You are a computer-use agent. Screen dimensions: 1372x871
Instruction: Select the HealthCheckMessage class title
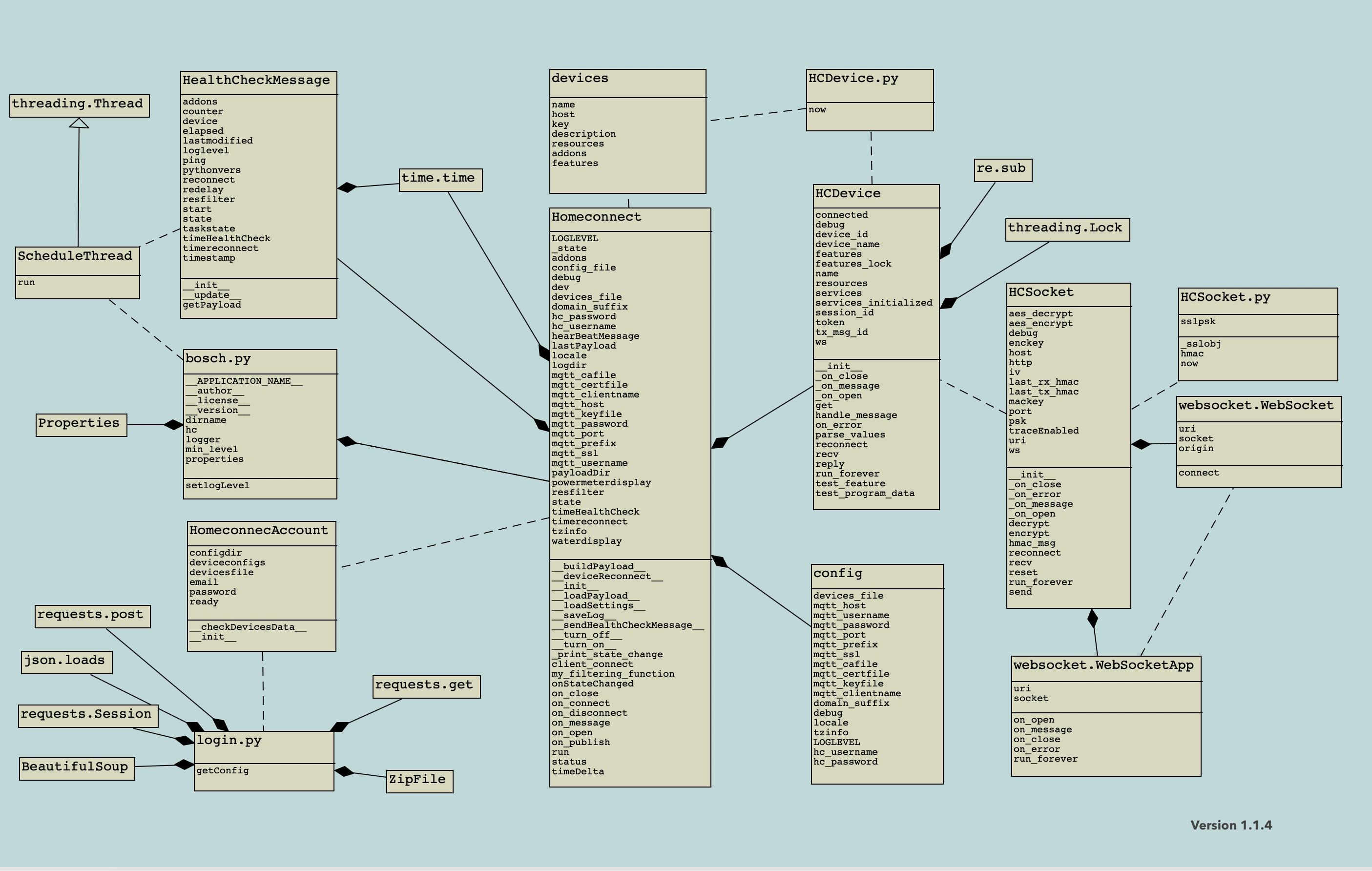[256, 81]
